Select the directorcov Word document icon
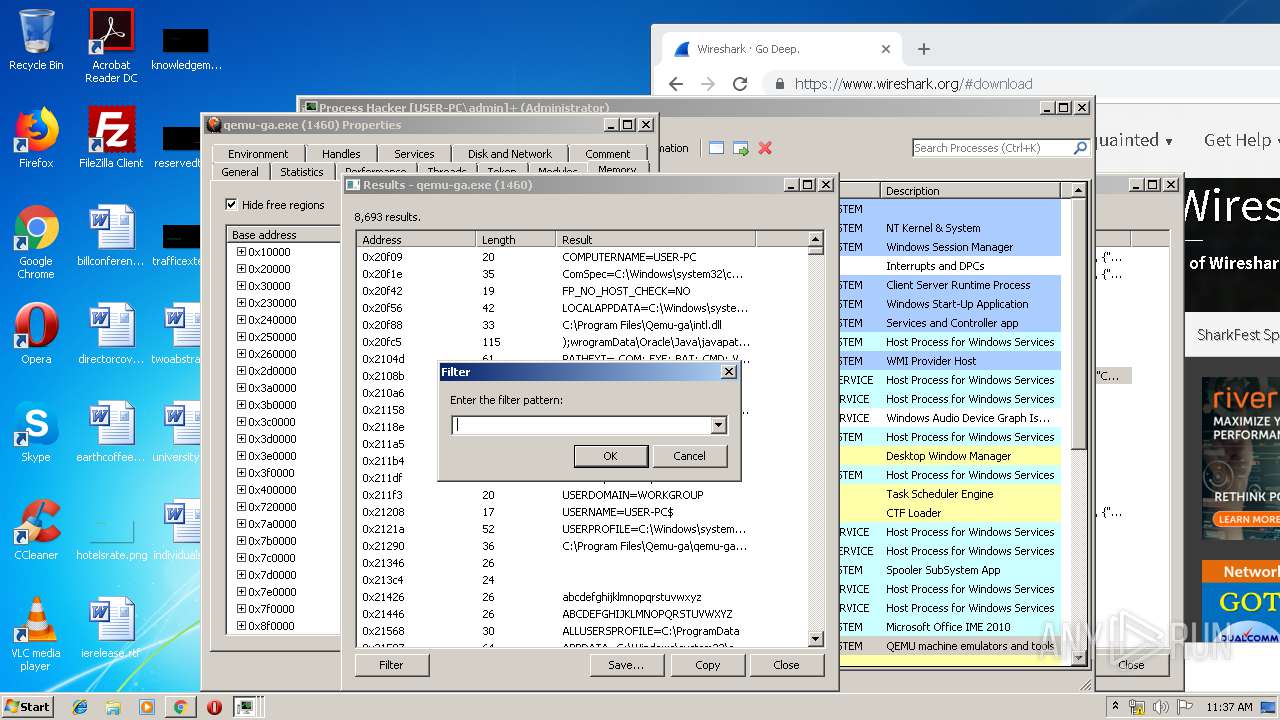1280x720 pixels. tap(111, 334)
